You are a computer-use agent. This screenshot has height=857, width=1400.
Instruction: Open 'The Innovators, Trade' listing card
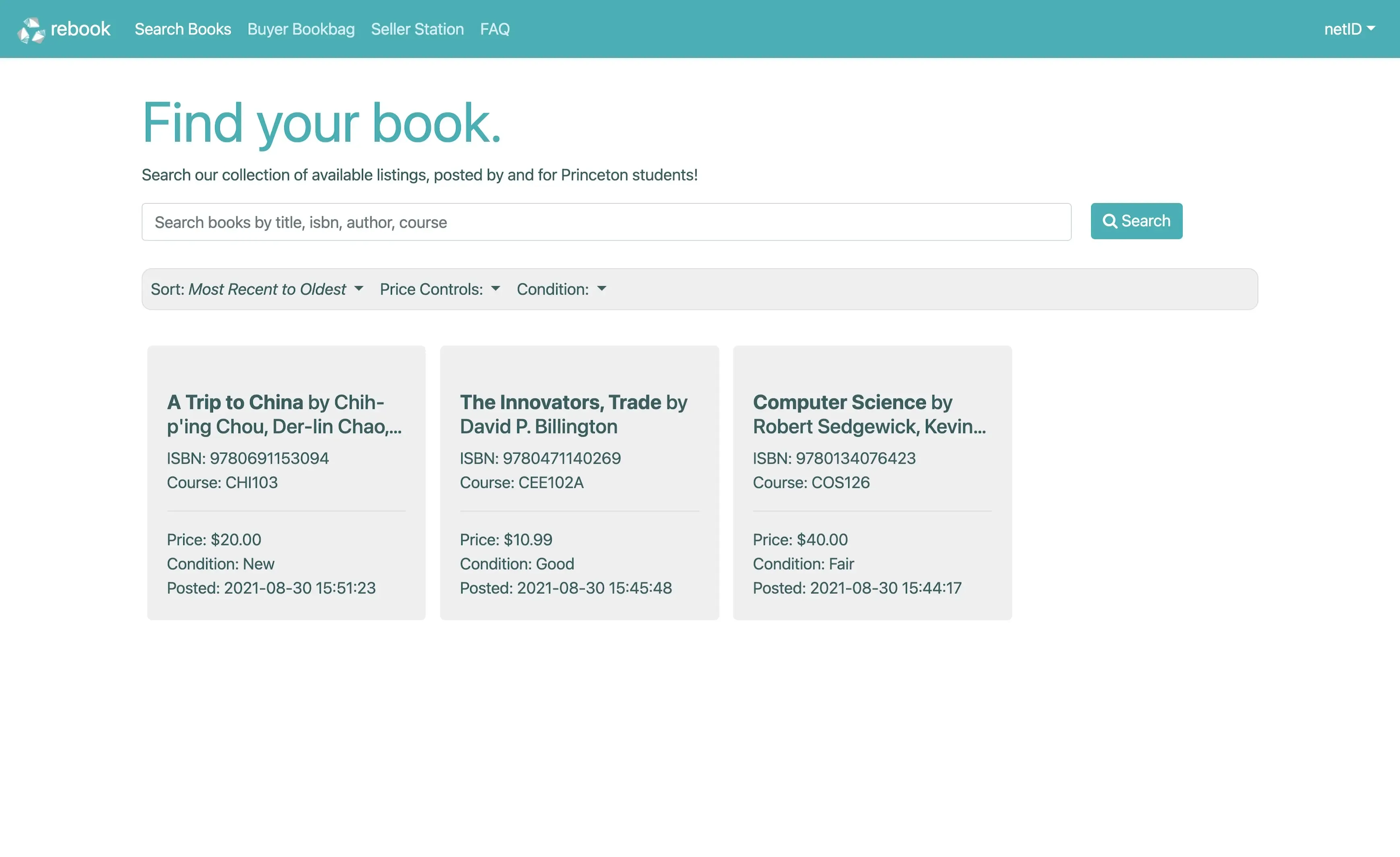point(579,483)
